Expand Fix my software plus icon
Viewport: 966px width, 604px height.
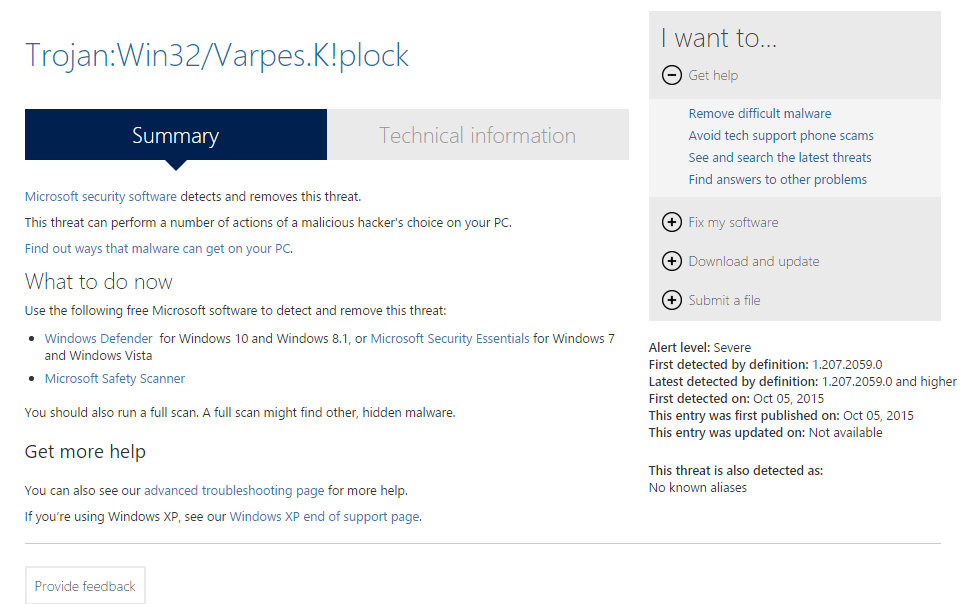pyautogui.click(x=672, y=222)
